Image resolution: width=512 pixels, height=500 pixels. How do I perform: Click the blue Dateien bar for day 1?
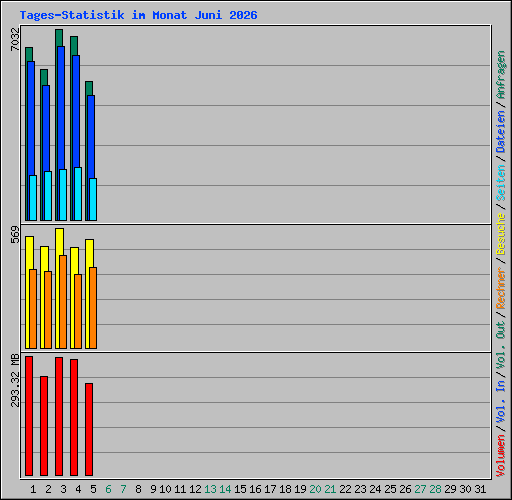click(31, 141)
